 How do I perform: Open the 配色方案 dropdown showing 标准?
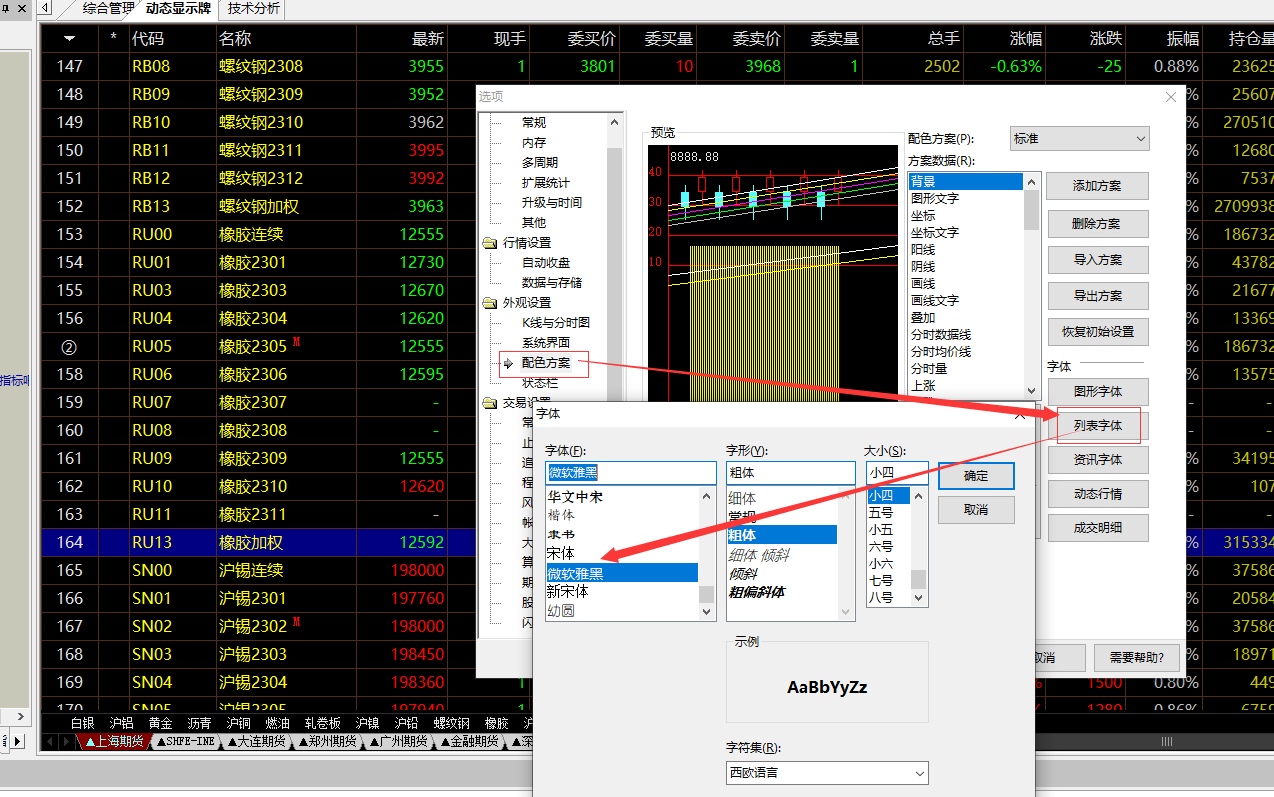(1079, 138)
